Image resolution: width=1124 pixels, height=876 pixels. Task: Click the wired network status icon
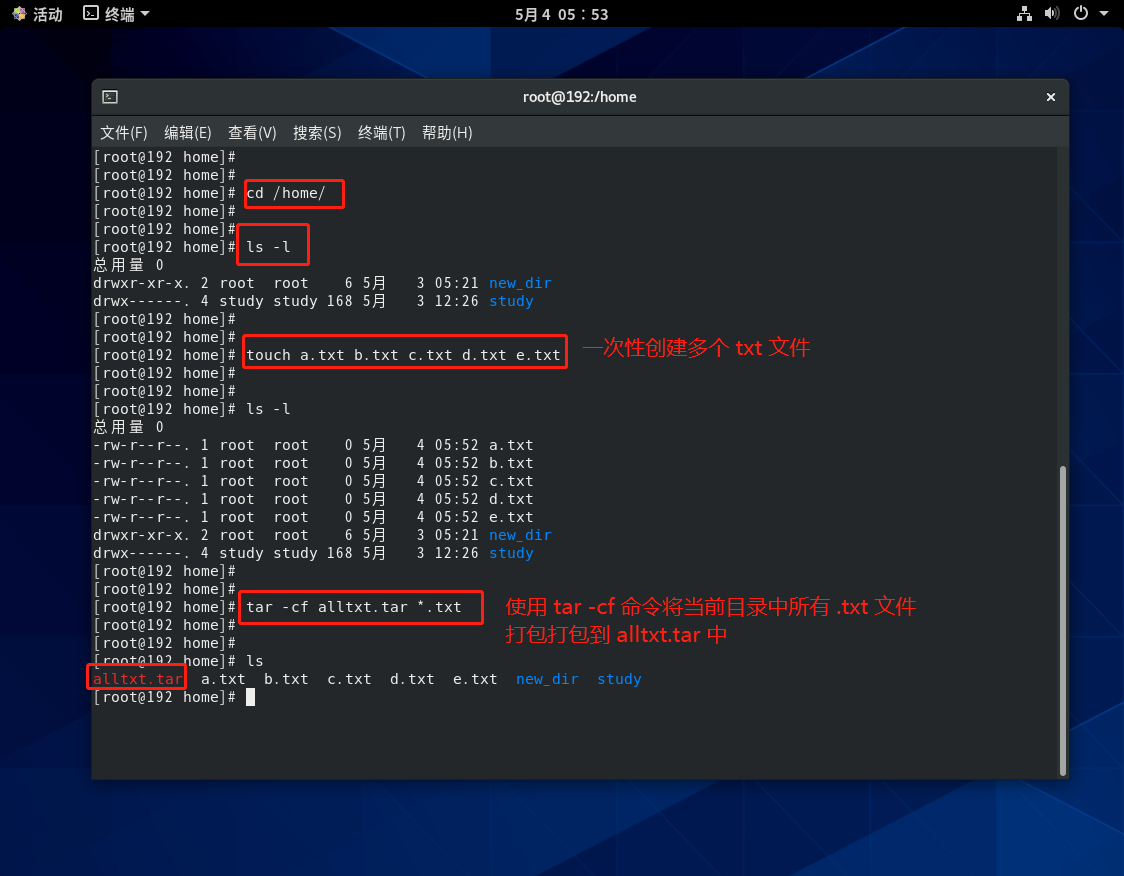tap(1024, 14)
